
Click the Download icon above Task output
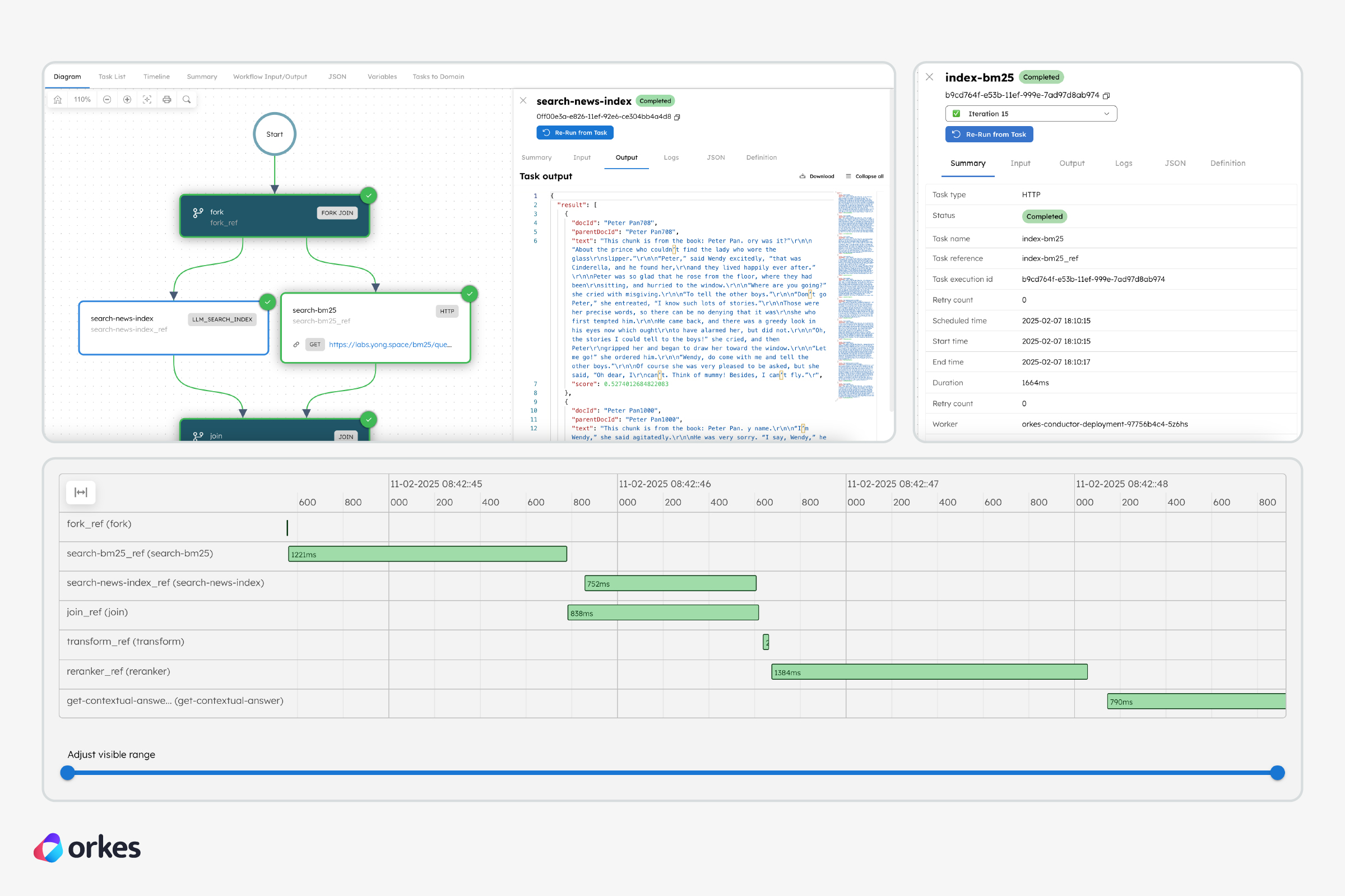click(x=803, y=176)
